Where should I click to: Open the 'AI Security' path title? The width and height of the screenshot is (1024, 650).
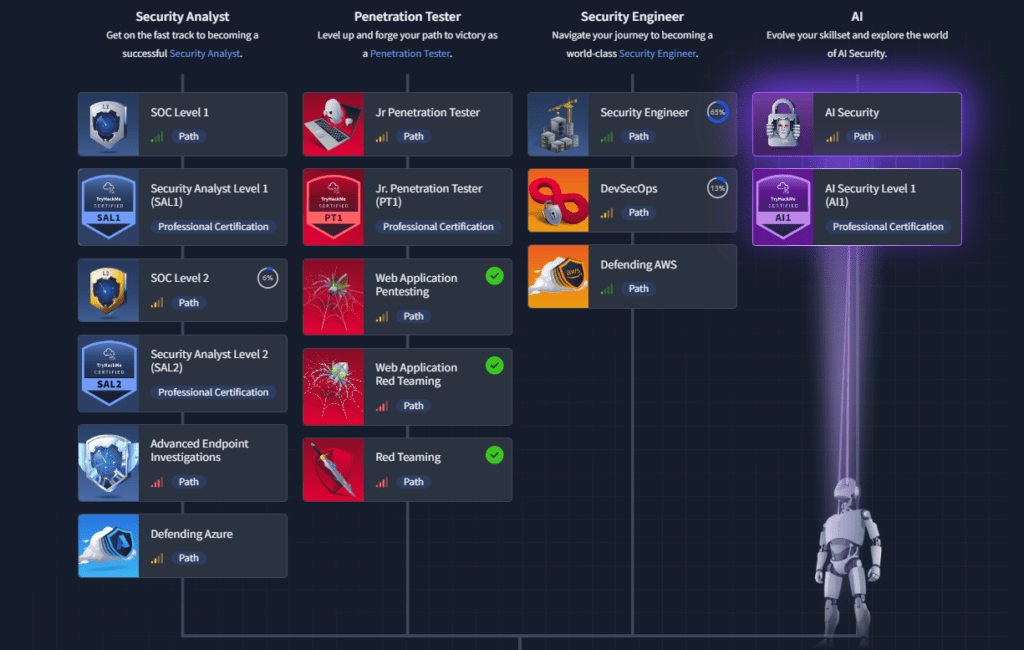(x=852, y=112)
